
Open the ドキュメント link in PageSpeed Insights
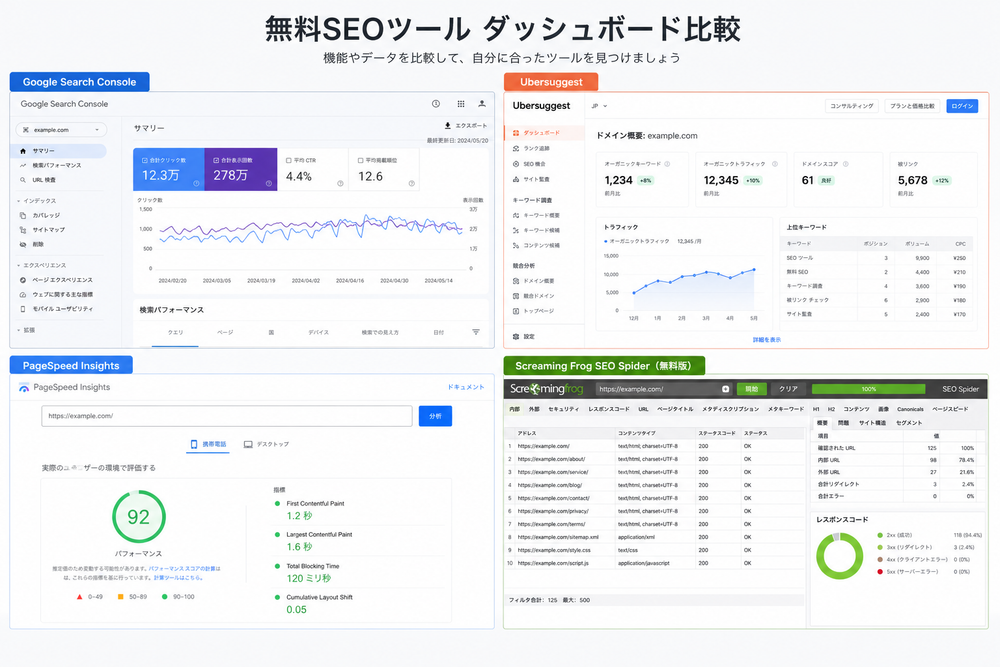coord(466,387)
